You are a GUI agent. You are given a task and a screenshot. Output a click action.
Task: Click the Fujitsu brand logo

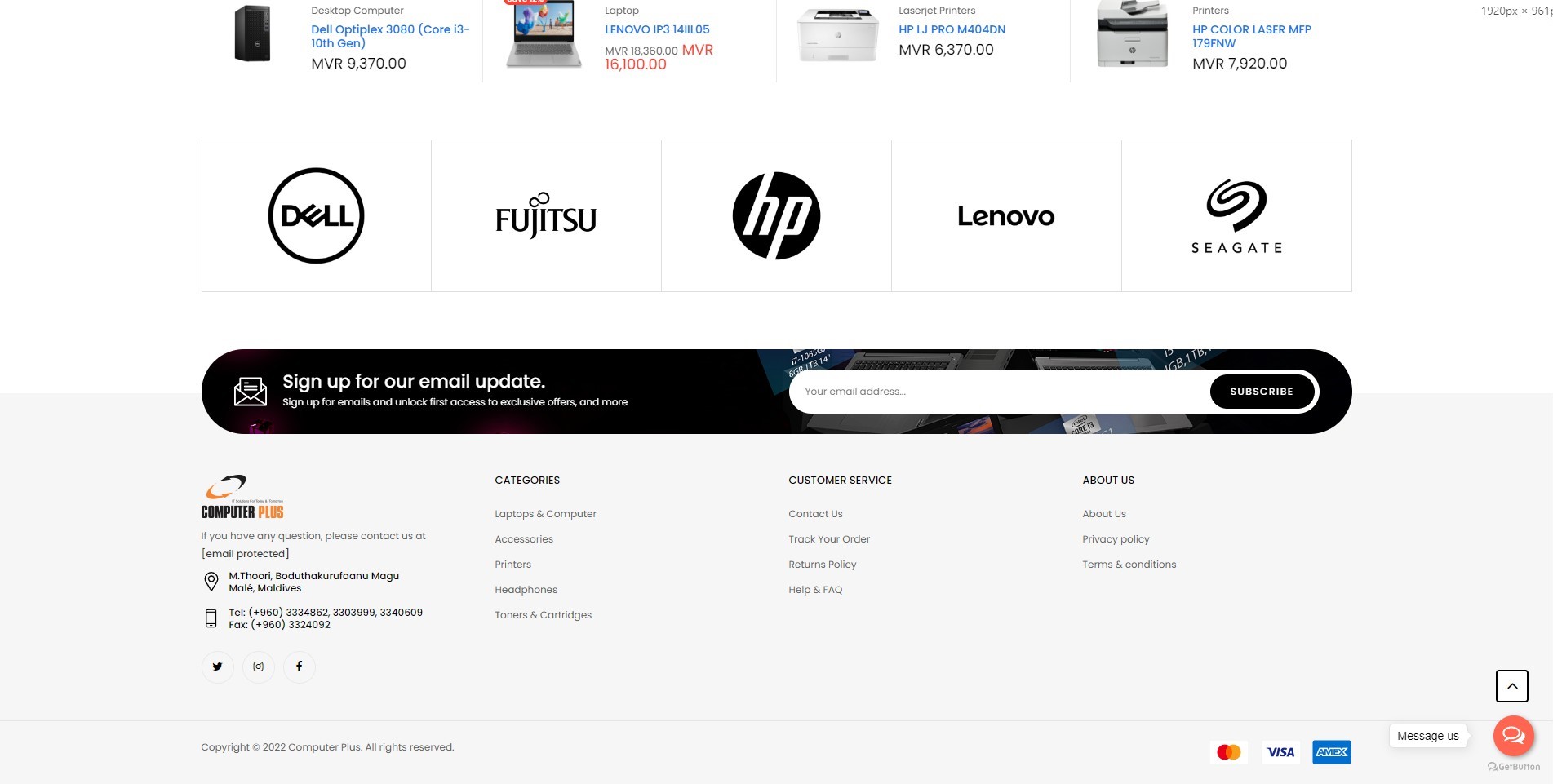pos(546,216)
